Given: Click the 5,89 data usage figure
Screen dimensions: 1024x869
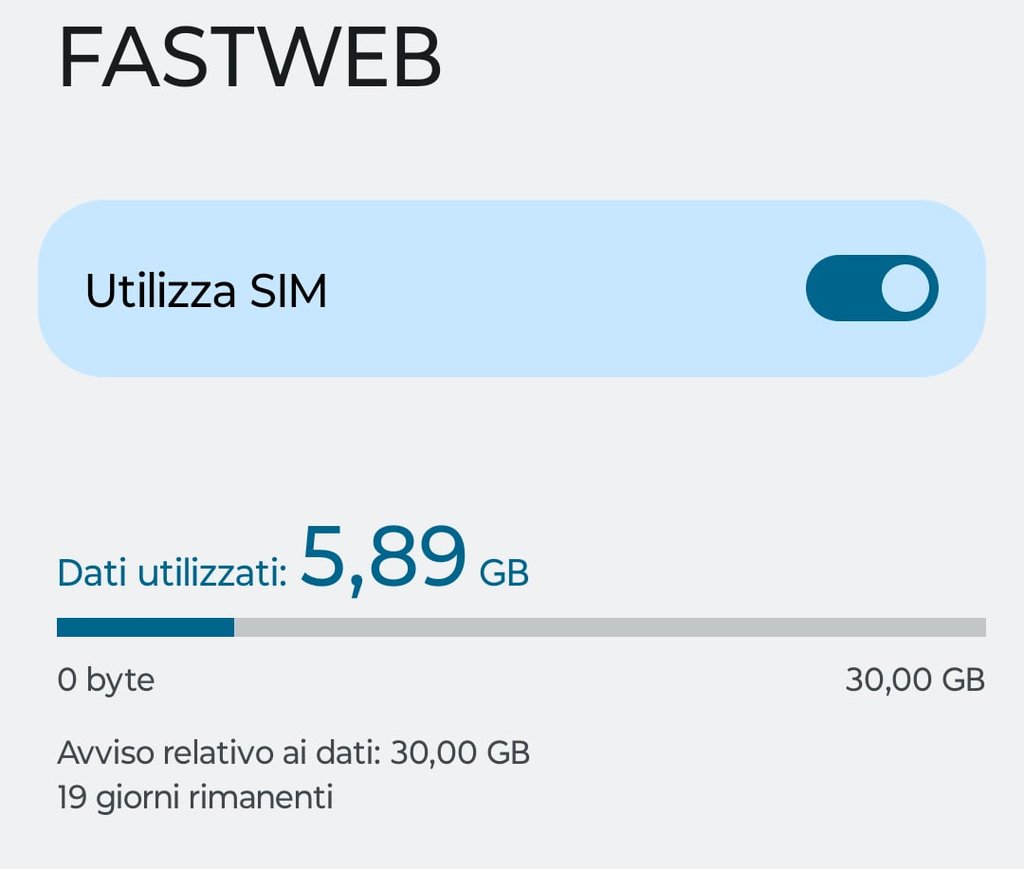Looking at the screenshot, I should [384, 558].
